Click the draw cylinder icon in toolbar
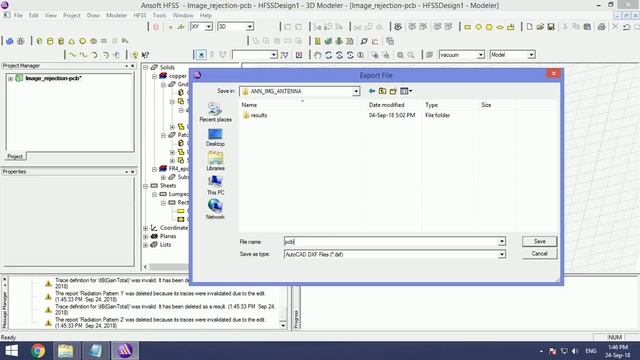 click(50, 41)
